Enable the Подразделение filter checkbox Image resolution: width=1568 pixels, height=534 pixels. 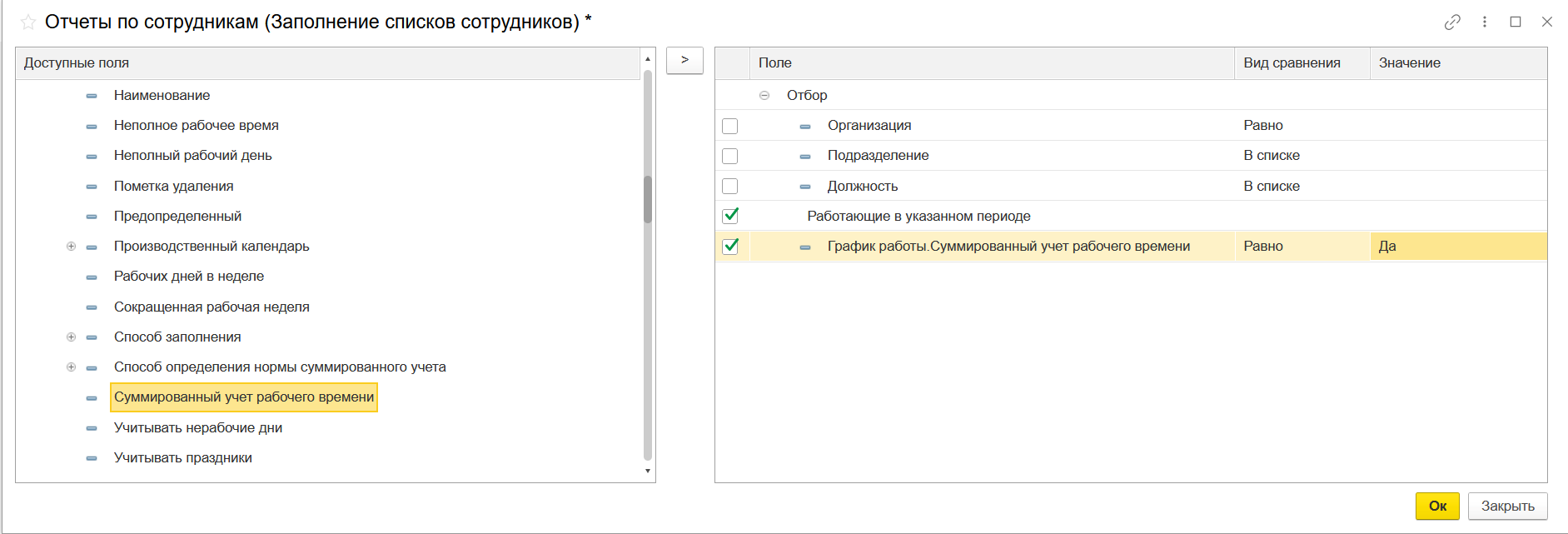click(x=730, y=156)
